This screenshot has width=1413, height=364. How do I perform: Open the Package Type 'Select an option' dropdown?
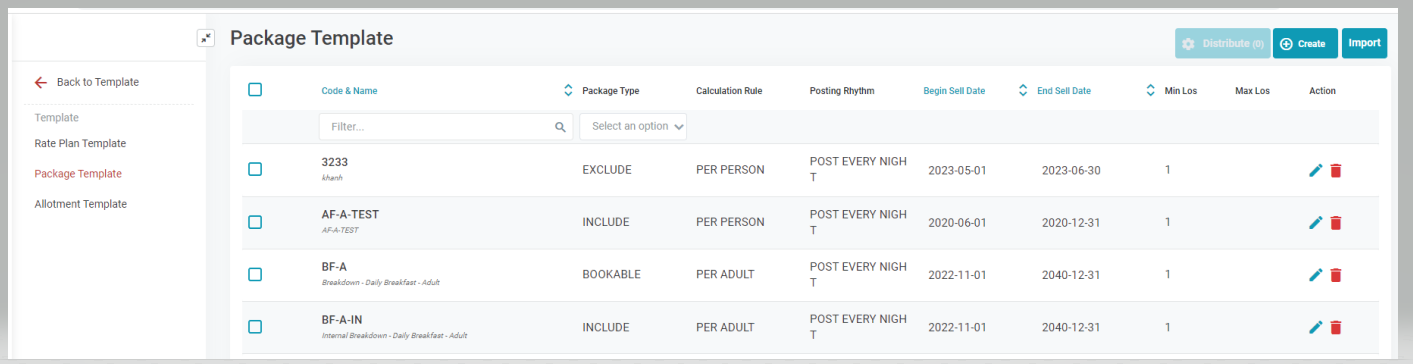click(x=633, y=127)
